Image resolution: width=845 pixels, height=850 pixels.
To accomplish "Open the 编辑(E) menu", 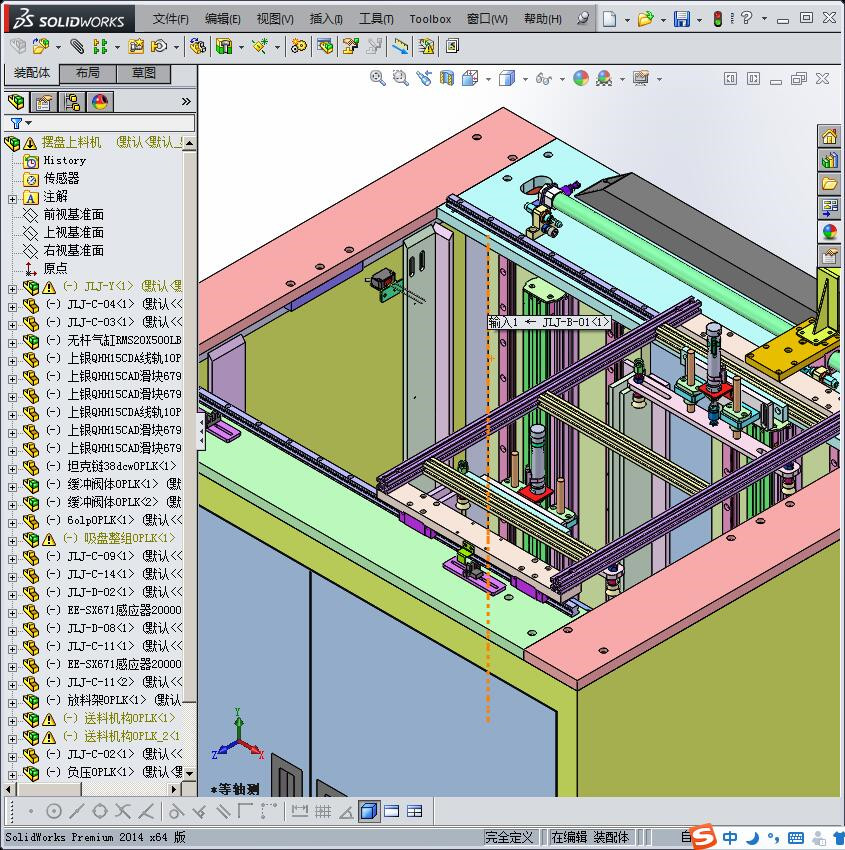I will pos(222,19).
